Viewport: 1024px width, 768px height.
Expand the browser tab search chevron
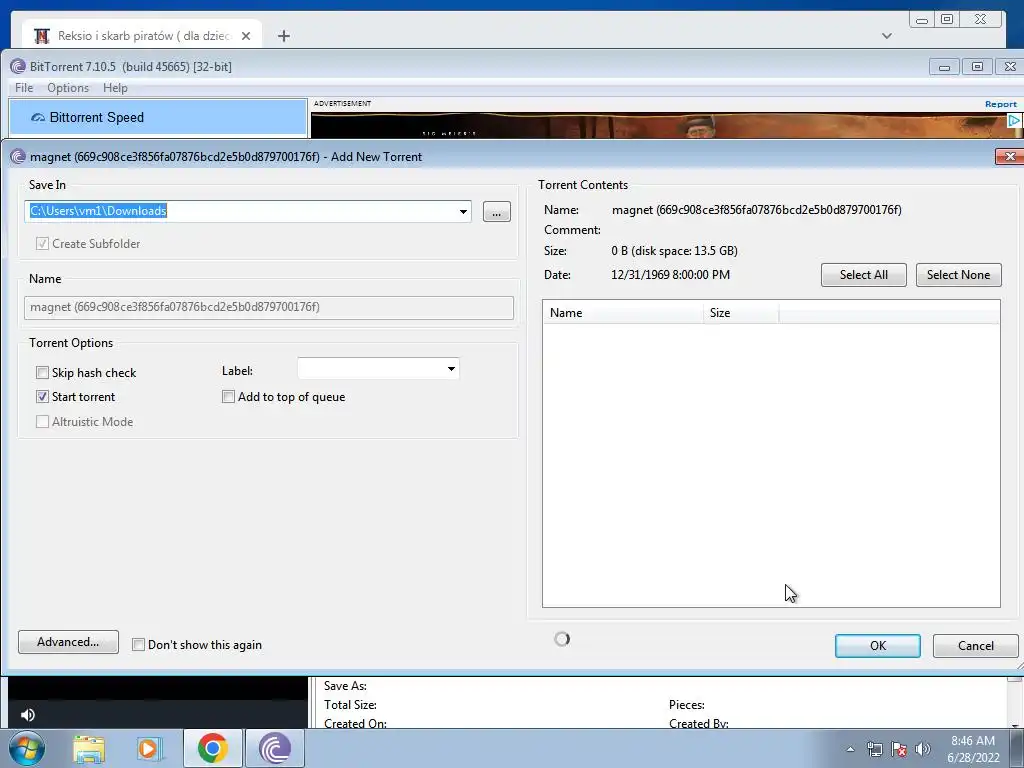[x=886, y=36]
